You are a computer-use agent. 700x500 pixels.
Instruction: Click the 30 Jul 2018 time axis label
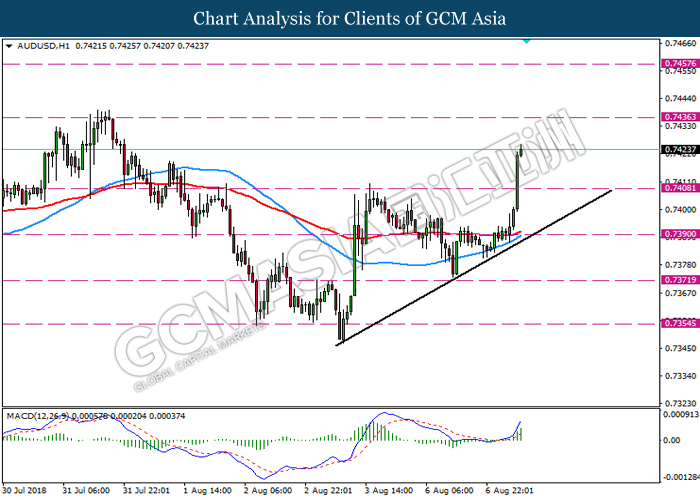click(x=24, y=491)
